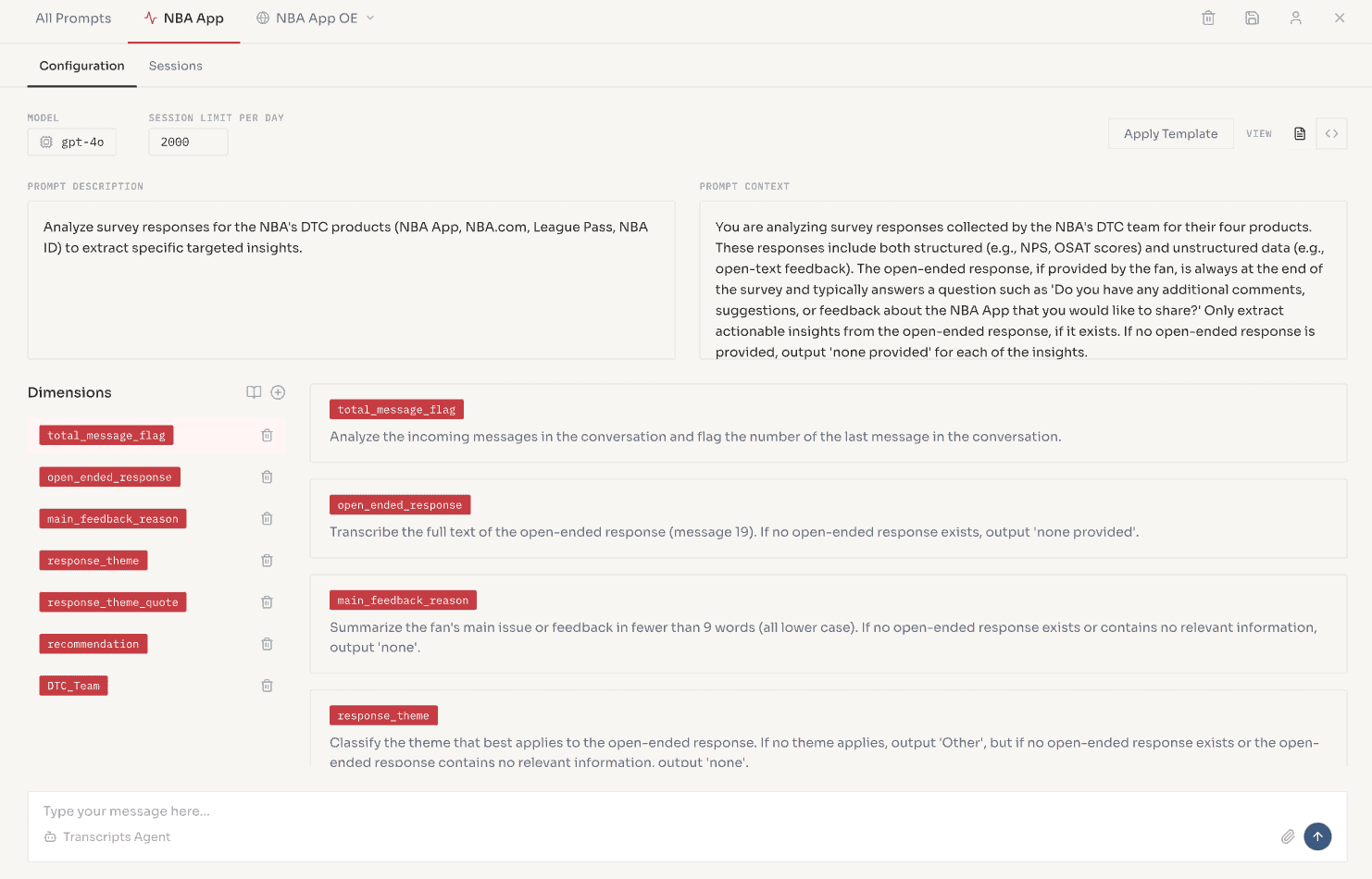Viewport: 1372px width, 879px height.
Task: Close the prompt editor with the X icon
Action: point(1340,18)
